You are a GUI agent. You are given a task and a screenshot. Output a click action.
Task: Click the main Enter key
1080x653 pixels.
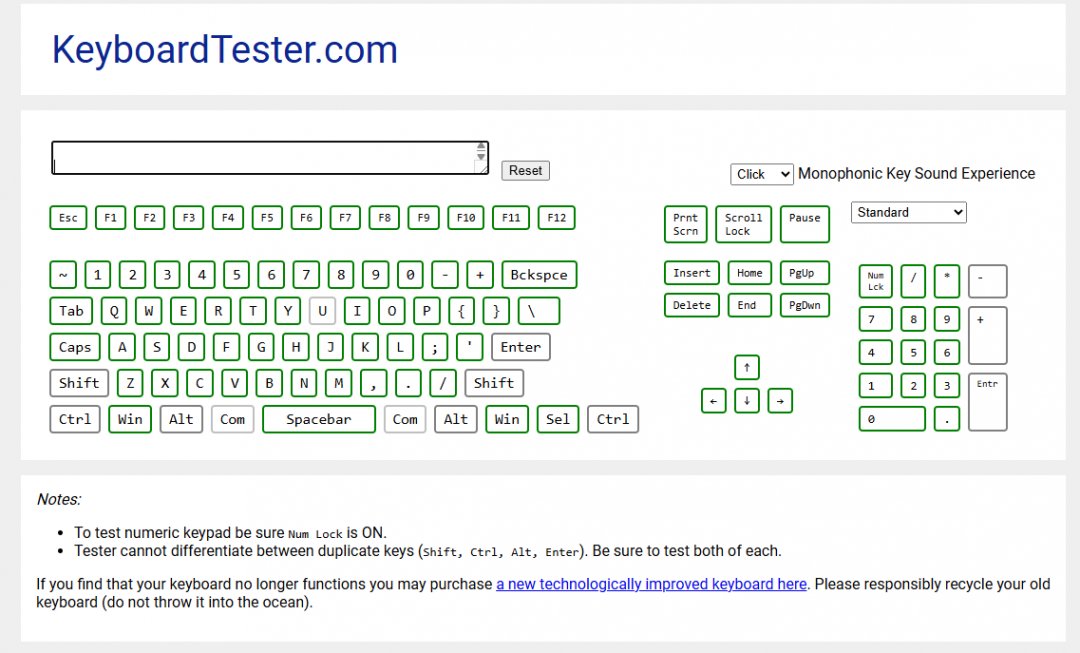click(x=521, y=347)
